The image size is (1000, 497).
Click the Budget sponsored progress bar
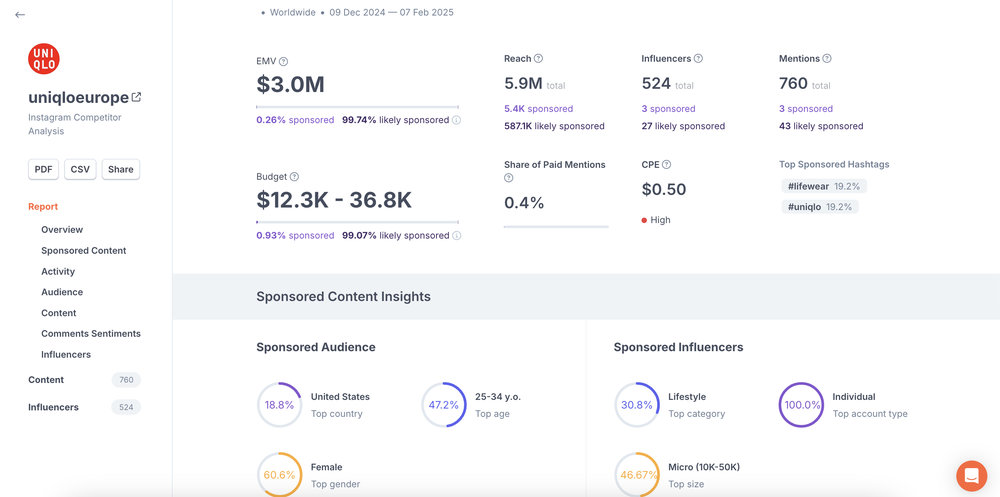pyautogui.click(x=357, y=222)
